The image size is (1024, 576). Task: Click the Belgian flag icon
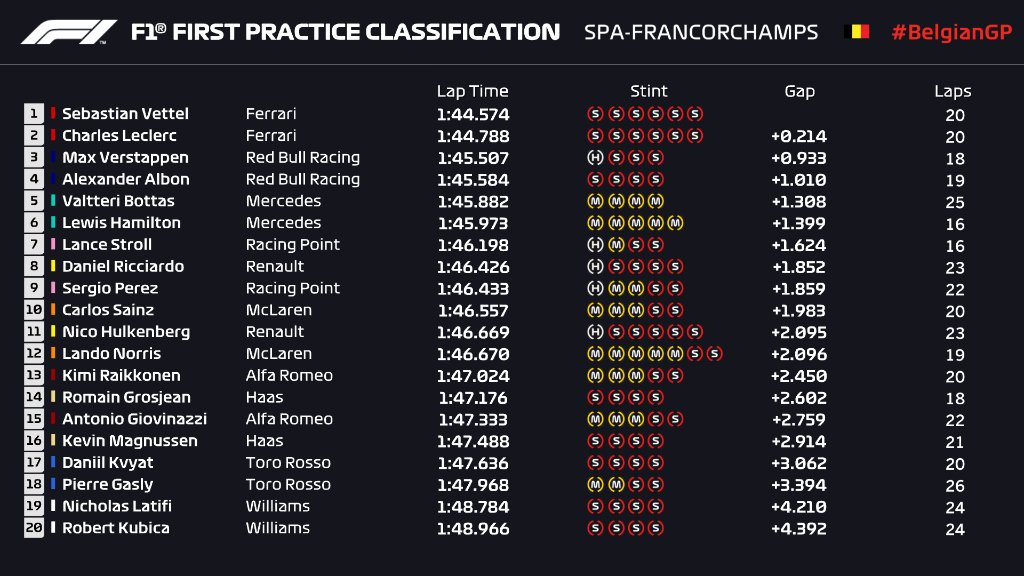(857, 32)
